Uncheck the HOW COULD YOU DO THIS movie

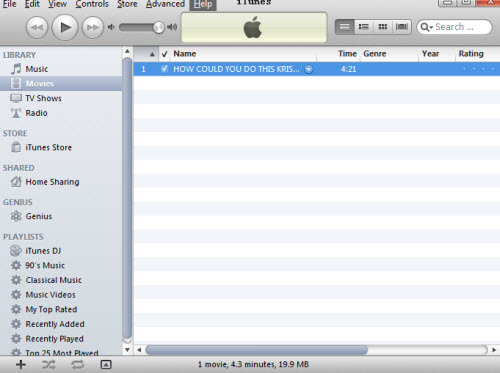pos(164,69)
